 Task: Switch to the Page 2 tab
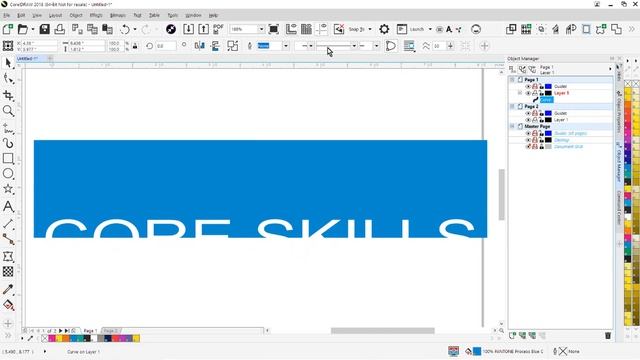tap(111, 331)
